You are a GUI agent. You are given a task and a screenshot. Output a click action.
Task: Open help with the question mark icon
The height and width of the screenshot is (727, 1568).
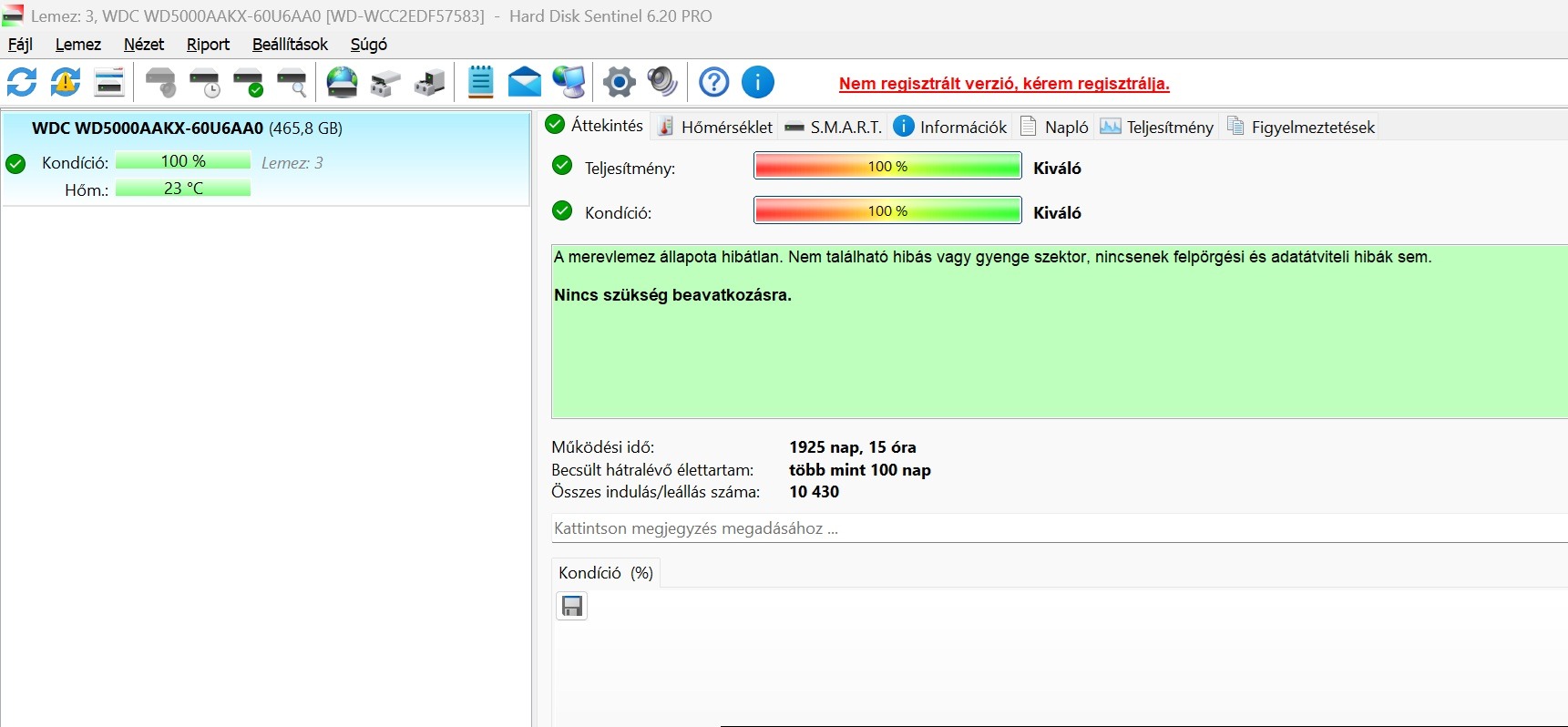pyautogui.click(x=713, y=82)
